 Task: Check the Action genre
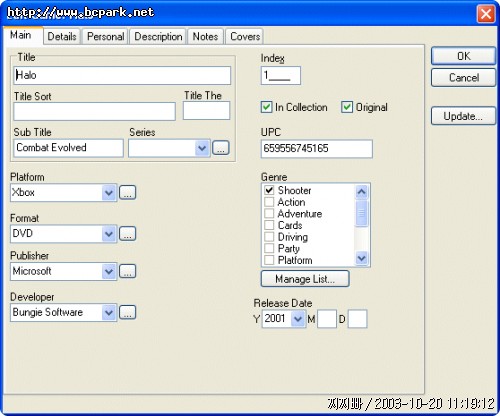click(269, 202)
